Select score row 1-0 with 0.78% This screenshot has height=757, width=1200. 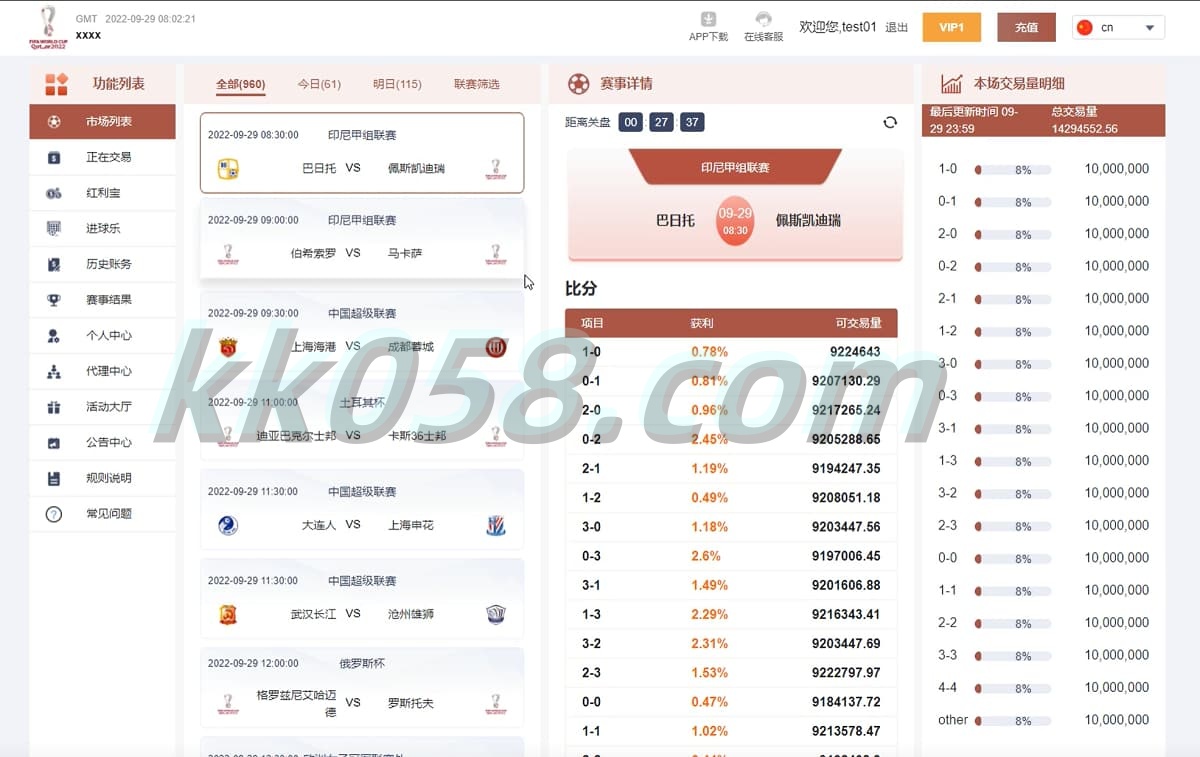tap(731, 352)
